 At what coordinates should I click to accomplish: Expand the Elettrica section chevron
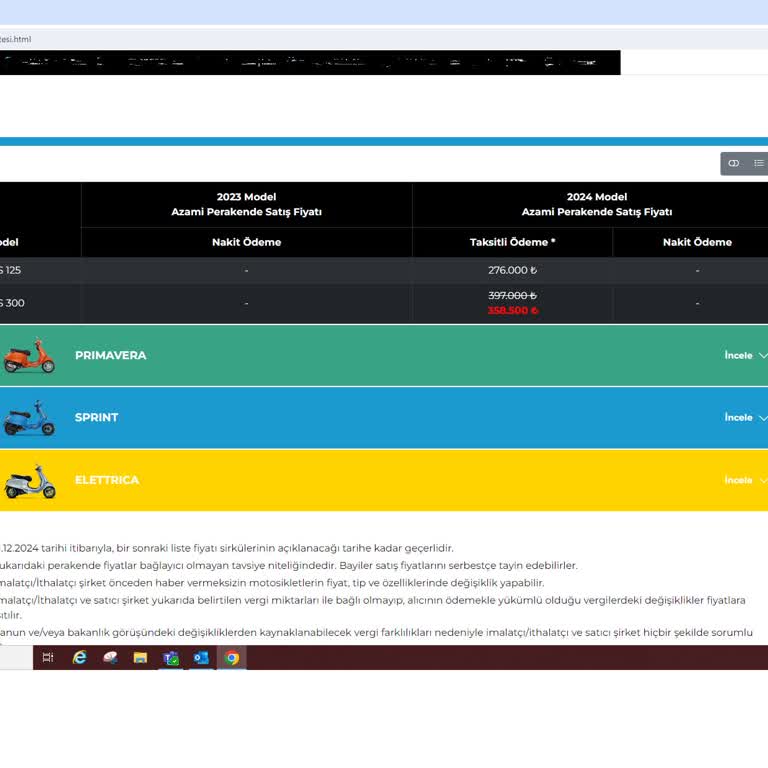[763, 480]
